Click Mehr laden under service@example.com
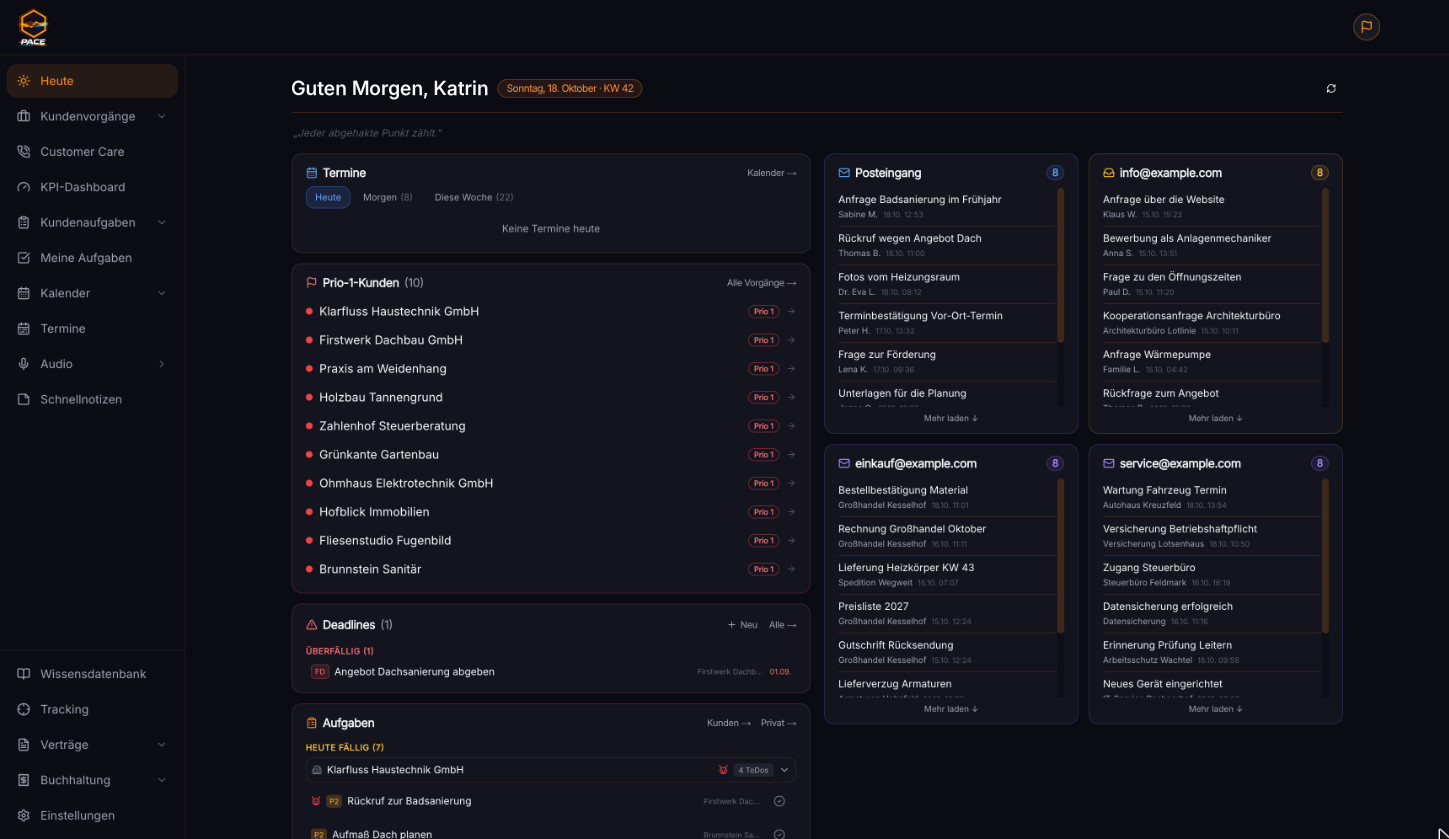The image size is (1449, 839). (1216, 709)
